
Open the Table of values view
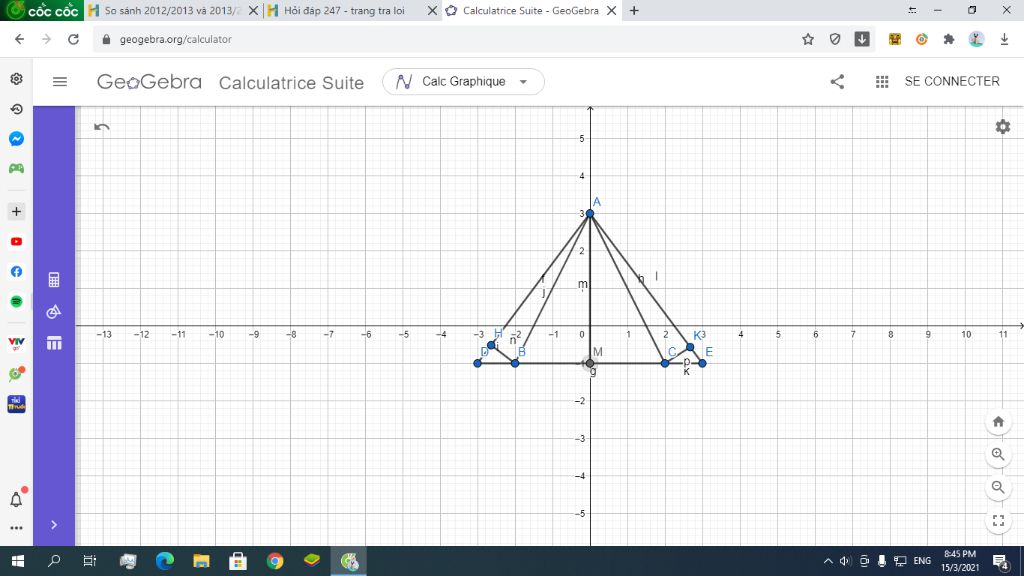click(x=54, y=343)
